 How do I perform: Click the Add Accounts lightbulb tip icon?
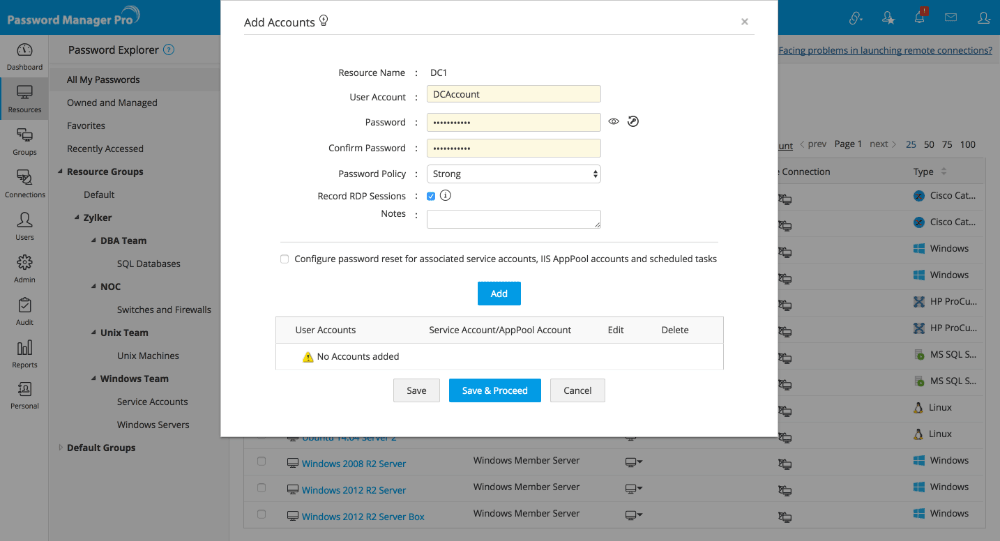(x=324, y=21)
